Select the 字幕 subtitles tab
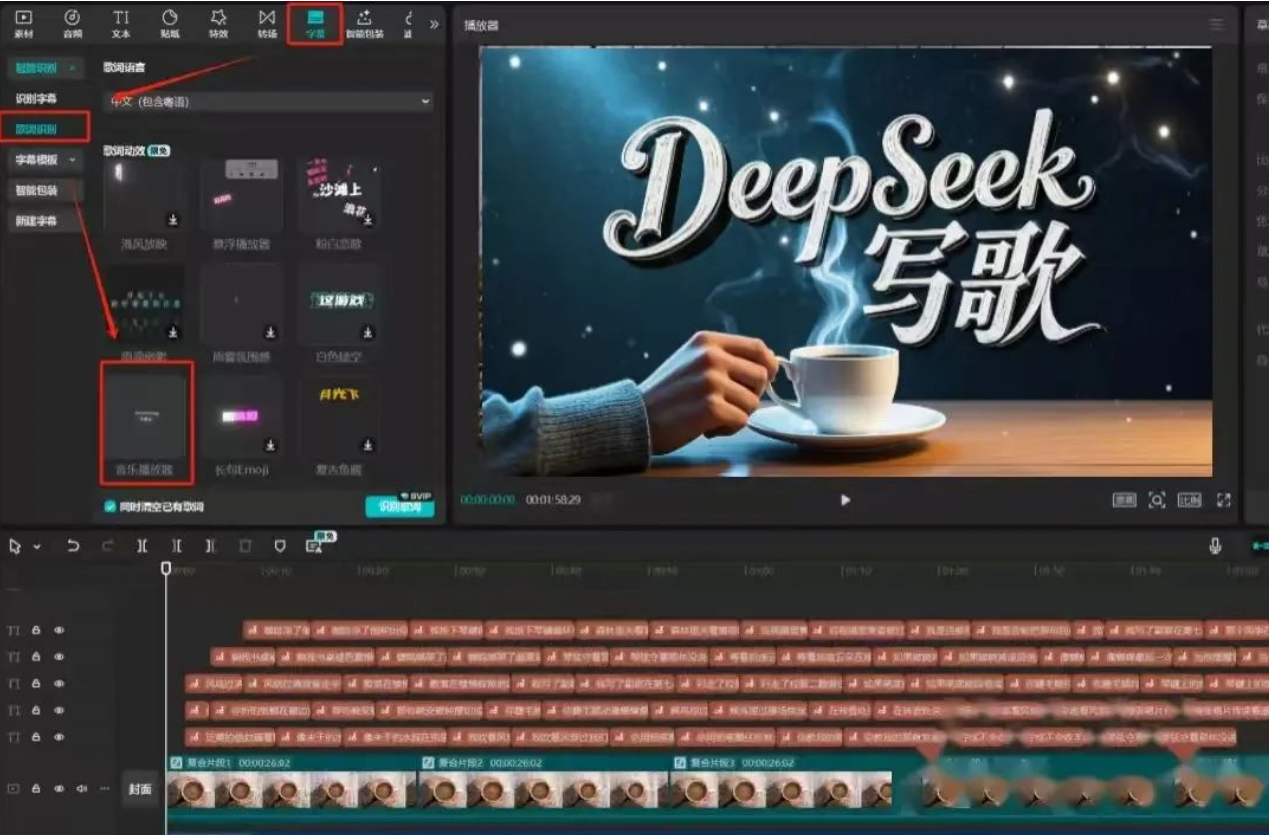Image resolution: width=1269 pixels, height=835 pixels. coord(315,23)
